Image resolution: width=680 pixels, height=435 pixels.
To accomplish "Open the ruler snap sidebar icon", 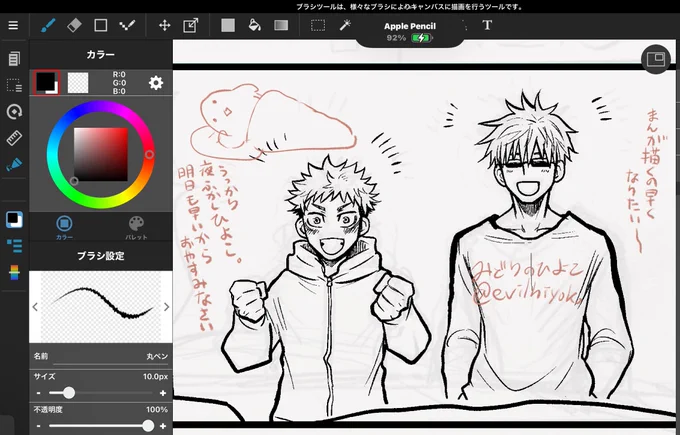I will pyautogui.click(x=14, y=138).
